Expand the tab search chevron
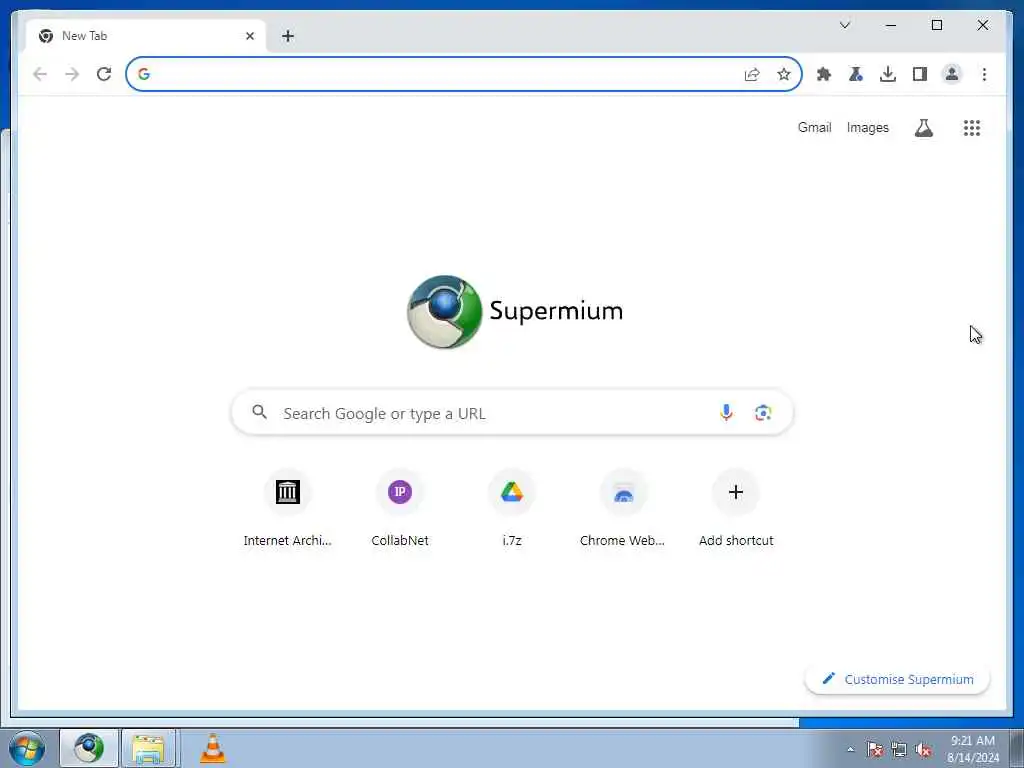 click(844, 25)
